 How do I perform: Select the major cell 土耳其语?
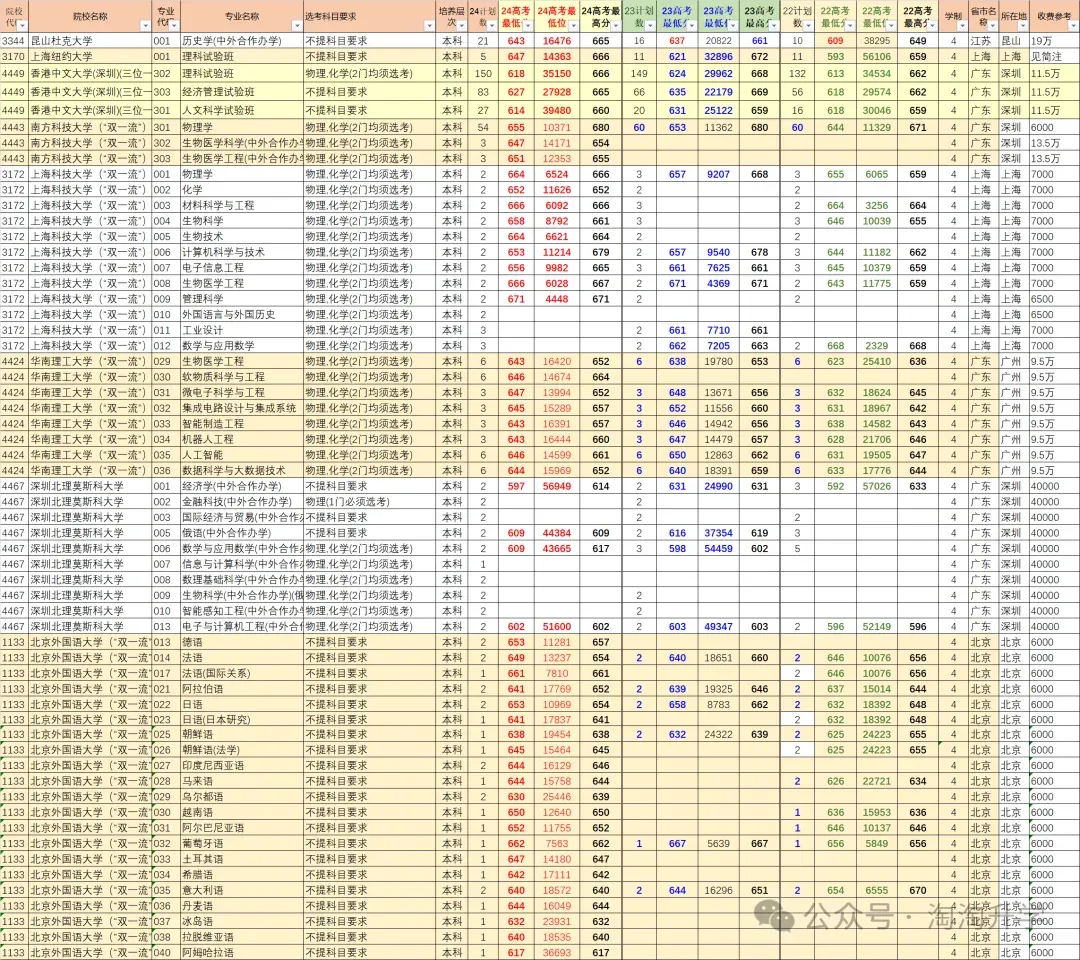[242, 859]
